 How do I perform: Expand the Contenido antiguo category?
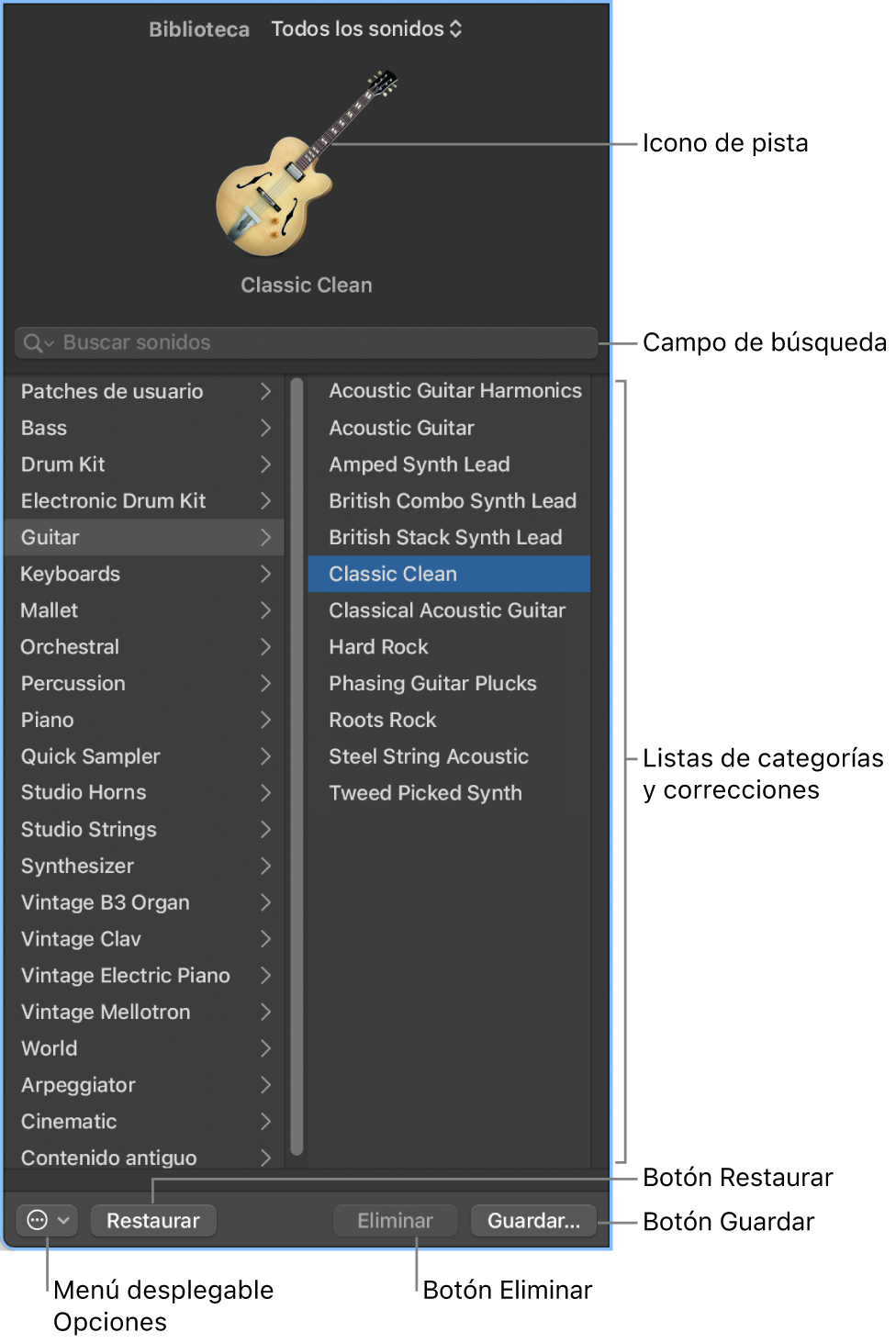pyautogui.click(x=265, y=1158)
